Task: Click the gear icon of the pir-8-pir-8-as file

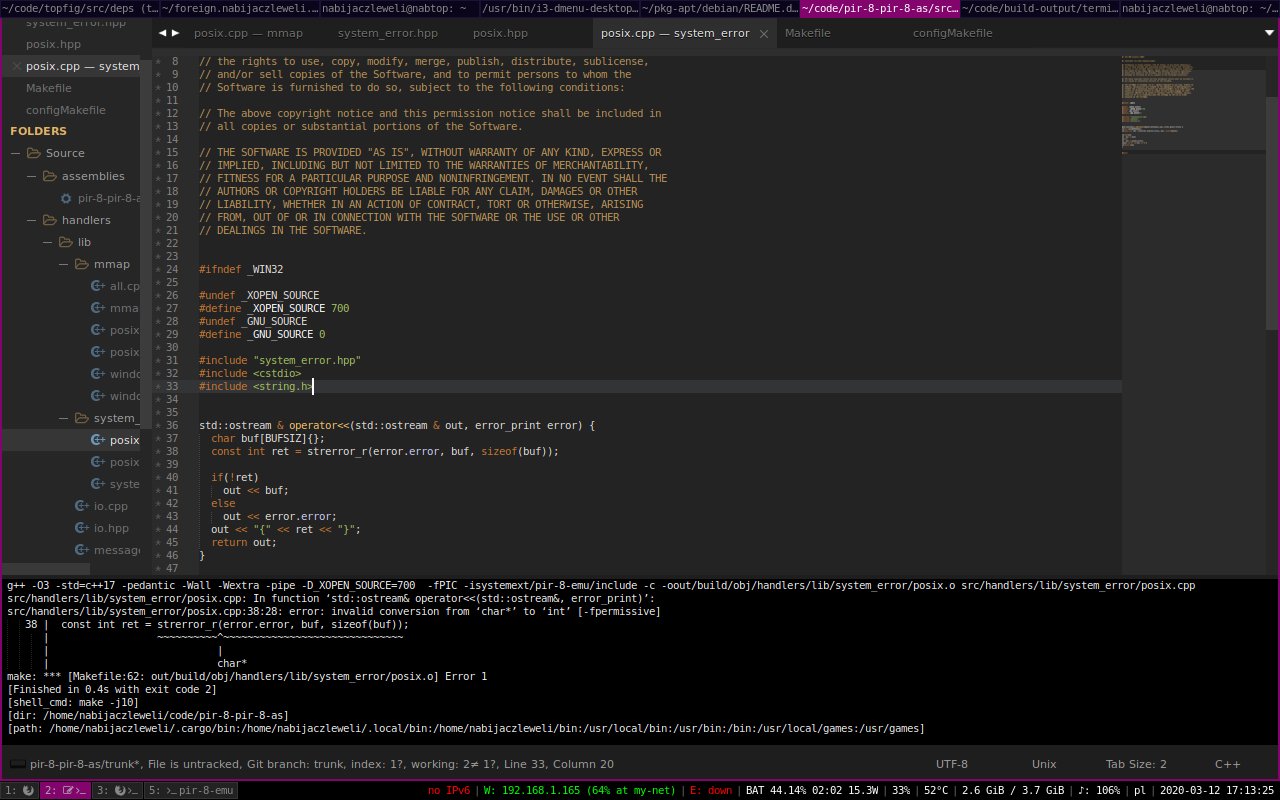Action: [67, 198]
